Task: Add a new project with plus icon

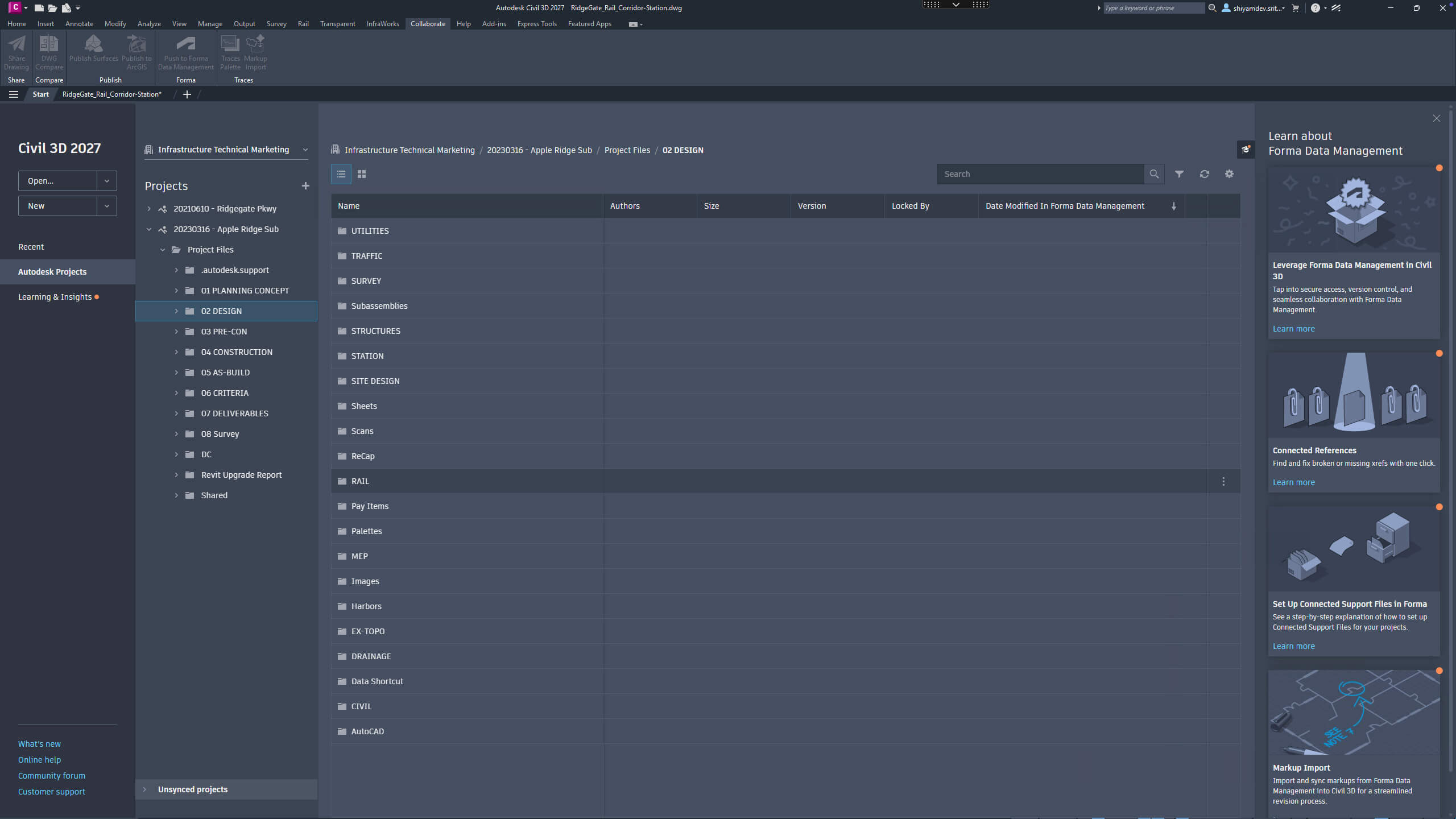Action: click(x=305, y=186)
